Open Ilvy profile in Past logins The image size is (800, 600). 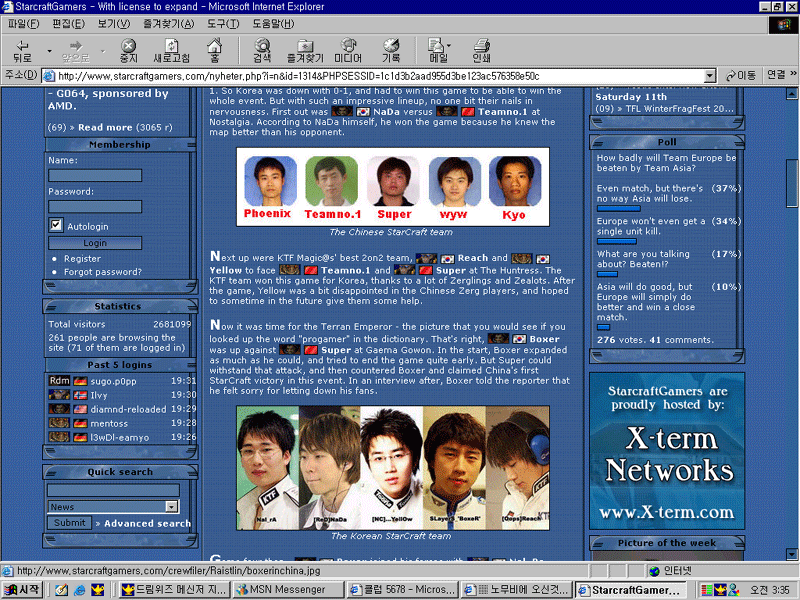coord(99,395)
